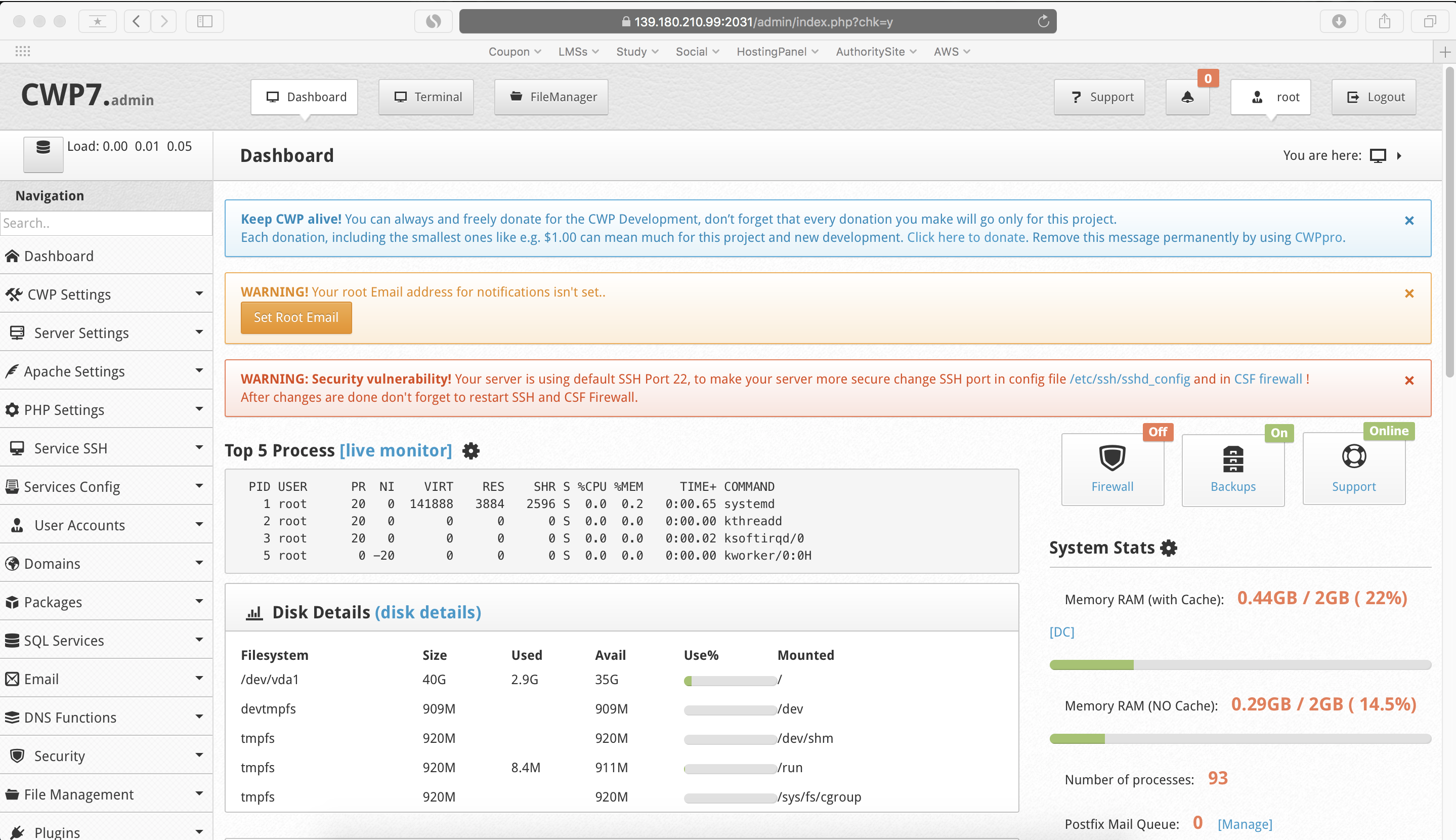Click the browser address bar

point(757,22)
